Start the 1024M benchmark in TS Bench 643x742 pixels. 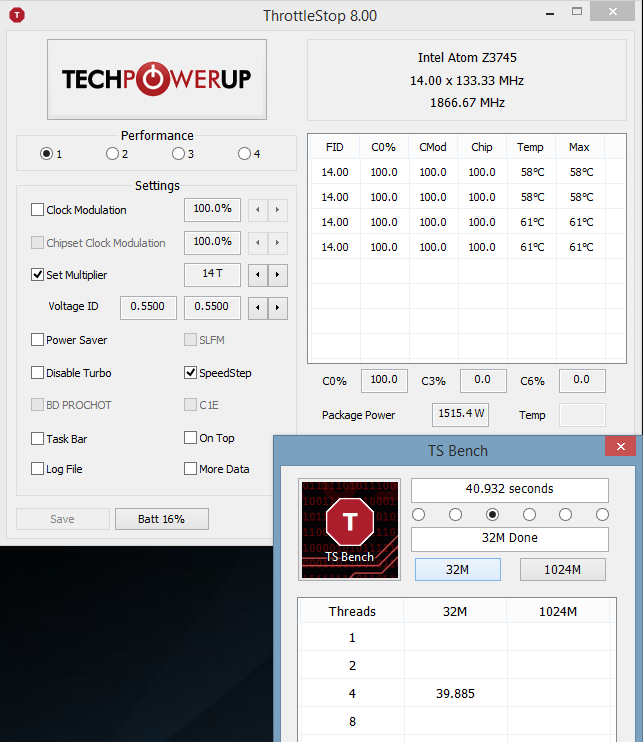(x=563, y=569)
